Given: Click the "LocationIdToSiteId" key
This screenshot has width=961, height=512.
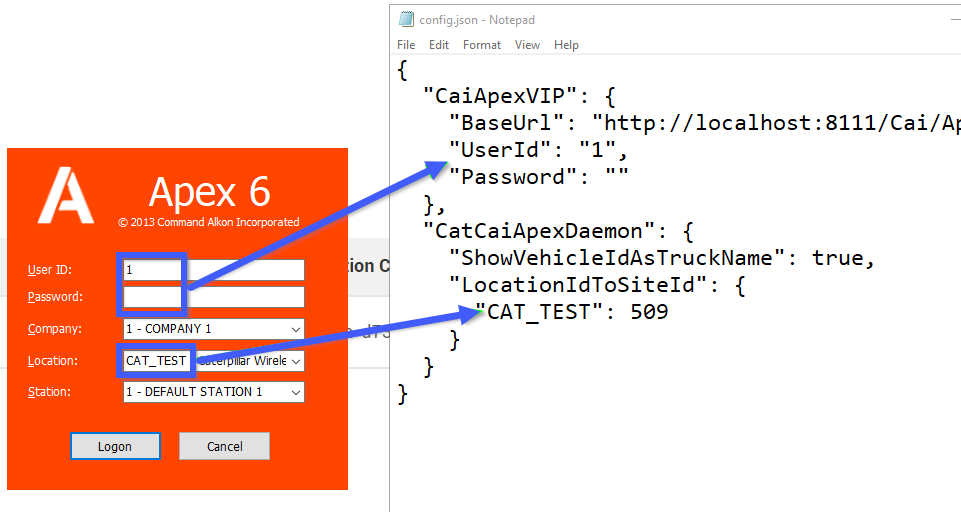Looking at the screenshot, I should coord(578,285).
